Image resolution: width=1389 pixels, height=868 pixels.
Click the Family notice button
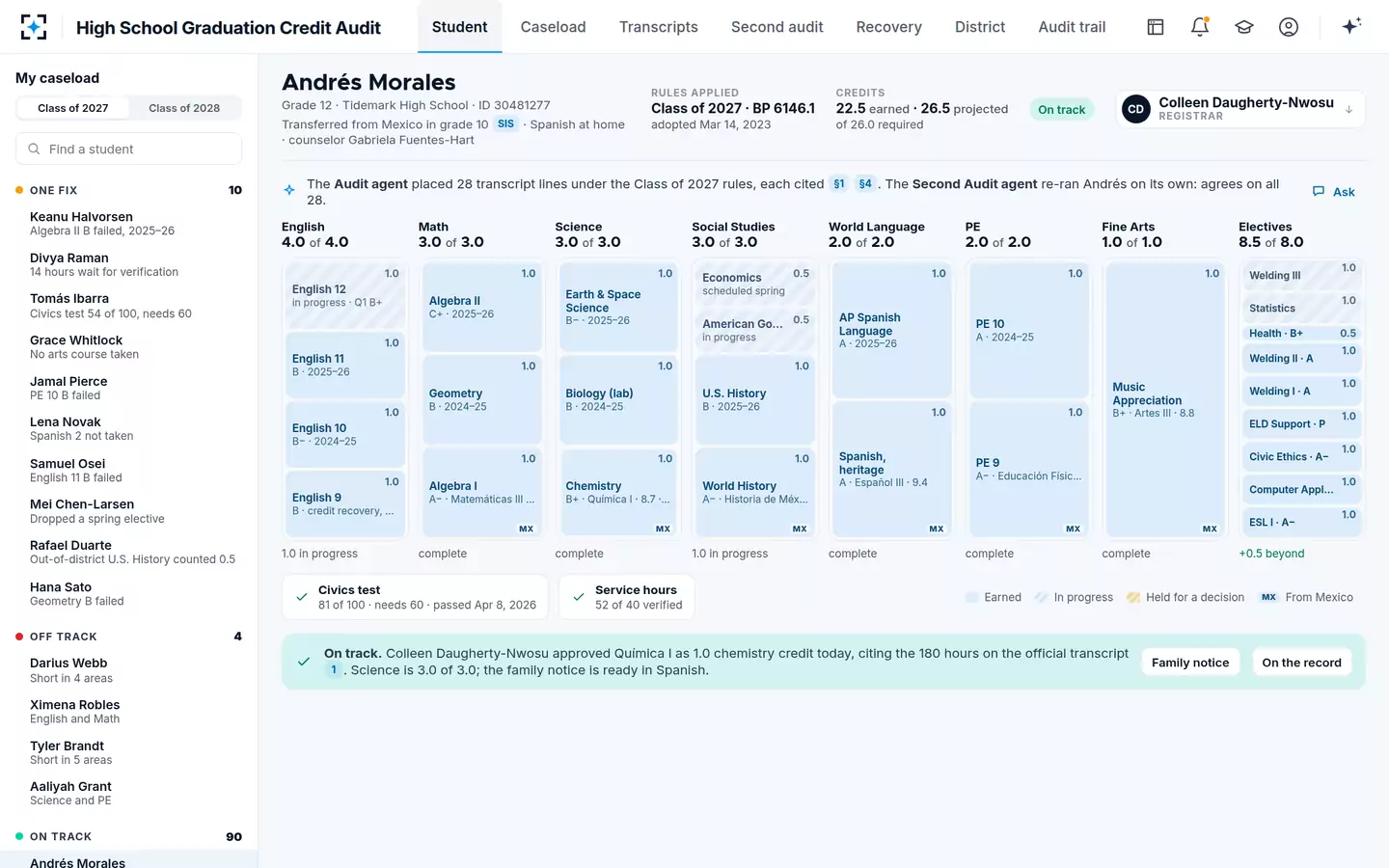tap(1190, 663)
